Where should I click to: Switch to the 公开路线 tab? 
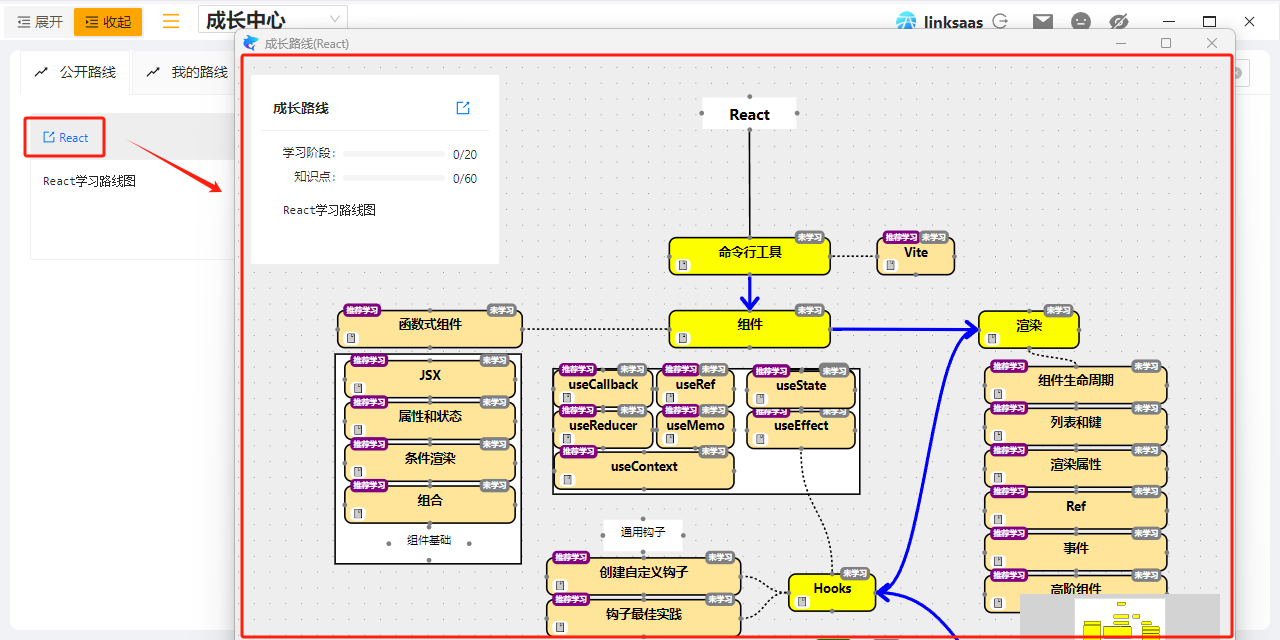(x=75, y=72)
